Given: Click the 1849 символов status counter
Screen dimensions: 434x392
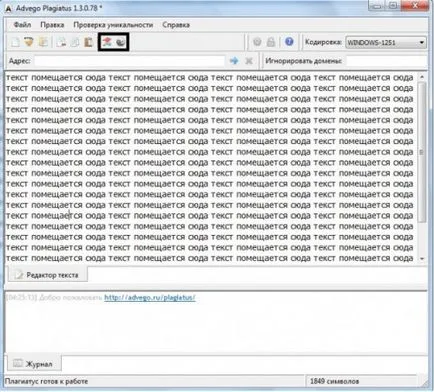Looking at the screenshot, I should coord(335,381).
